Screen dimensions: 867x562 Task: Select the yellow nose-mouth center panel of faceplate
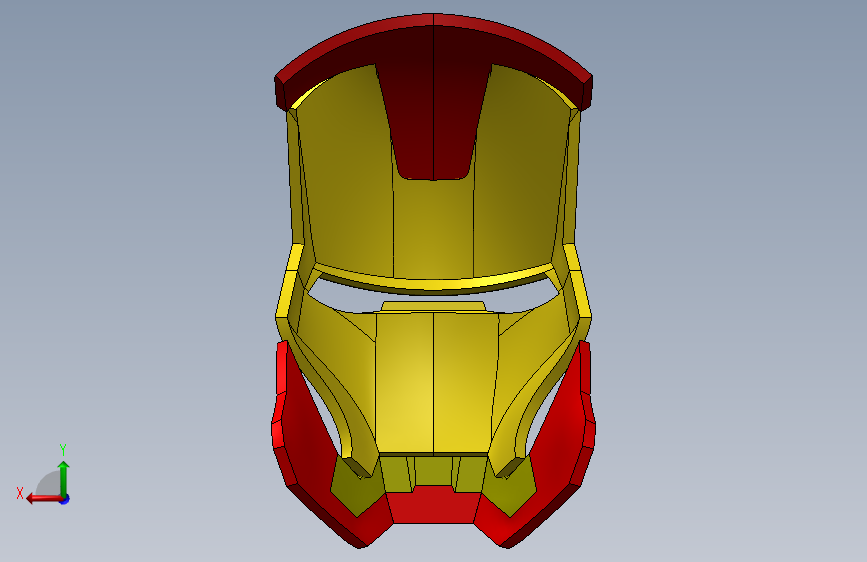[433, 383]
